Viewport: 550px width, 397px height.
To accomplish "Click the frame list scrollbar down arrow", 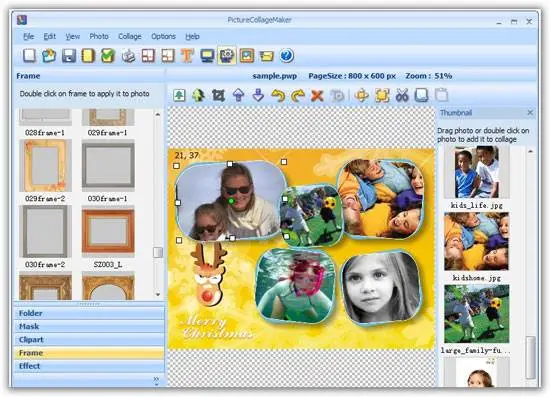I will 158,295.
